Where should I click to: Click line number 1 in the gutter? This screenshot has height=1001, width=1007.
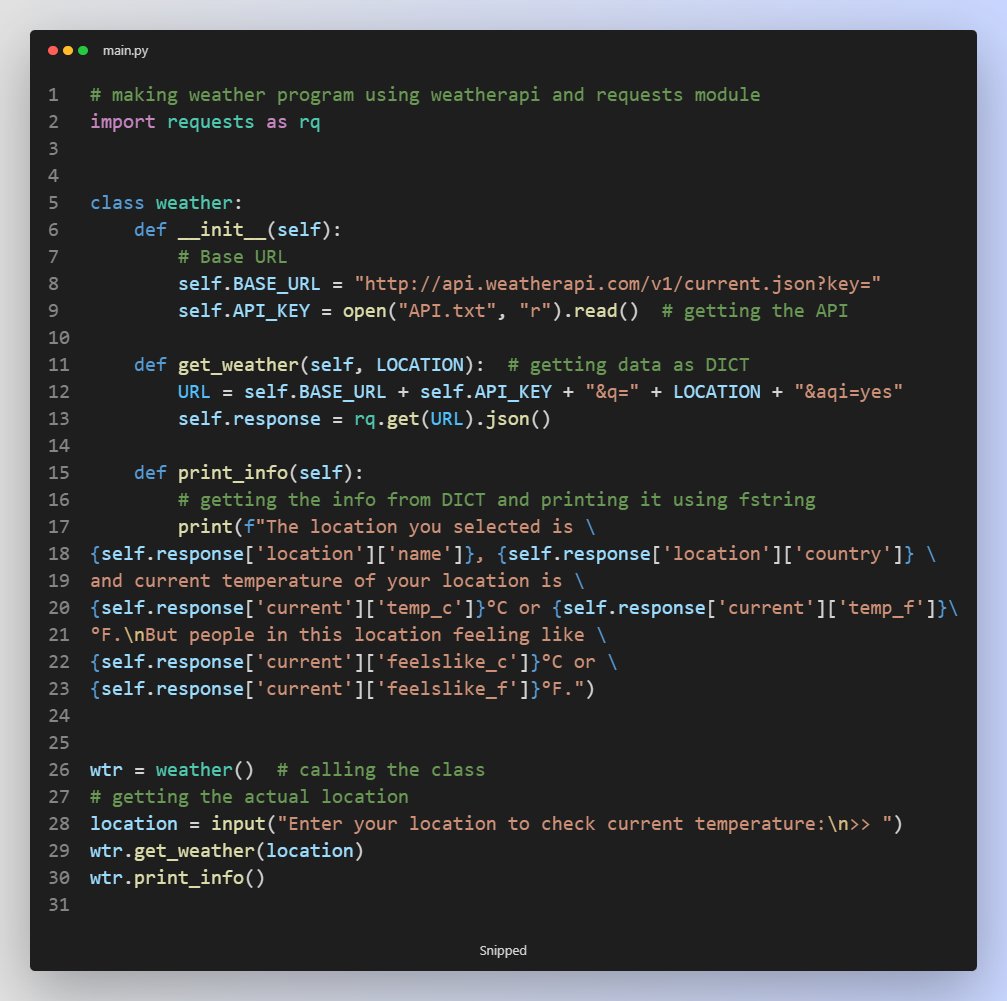point(53,95)
